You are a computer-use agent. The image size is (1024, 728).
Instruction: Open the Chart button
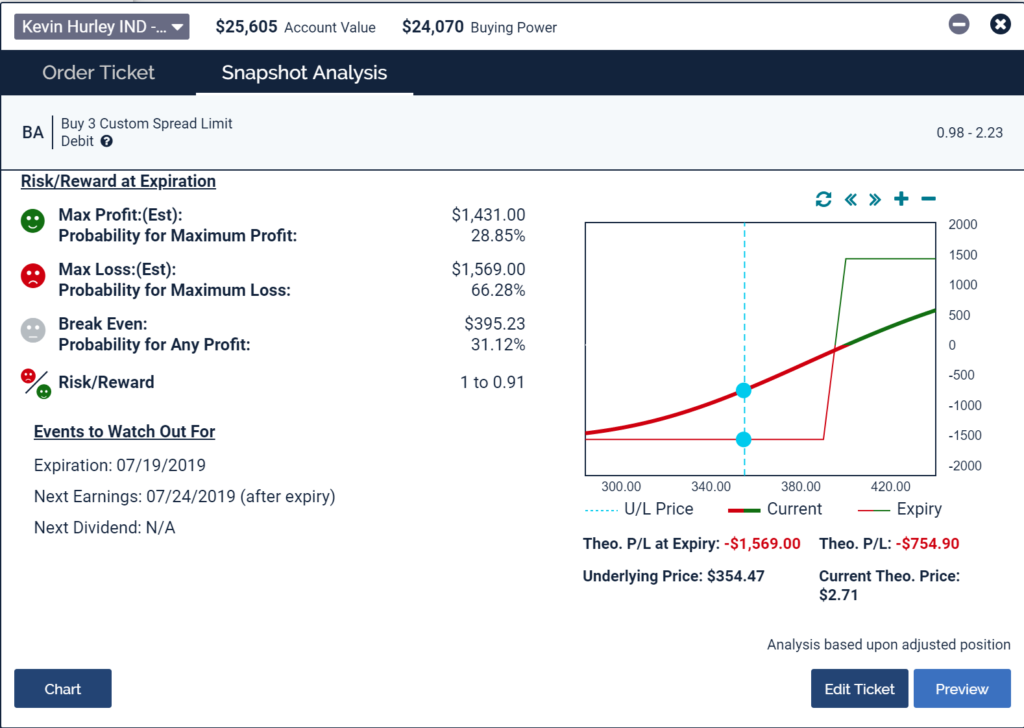click(63, 689)
